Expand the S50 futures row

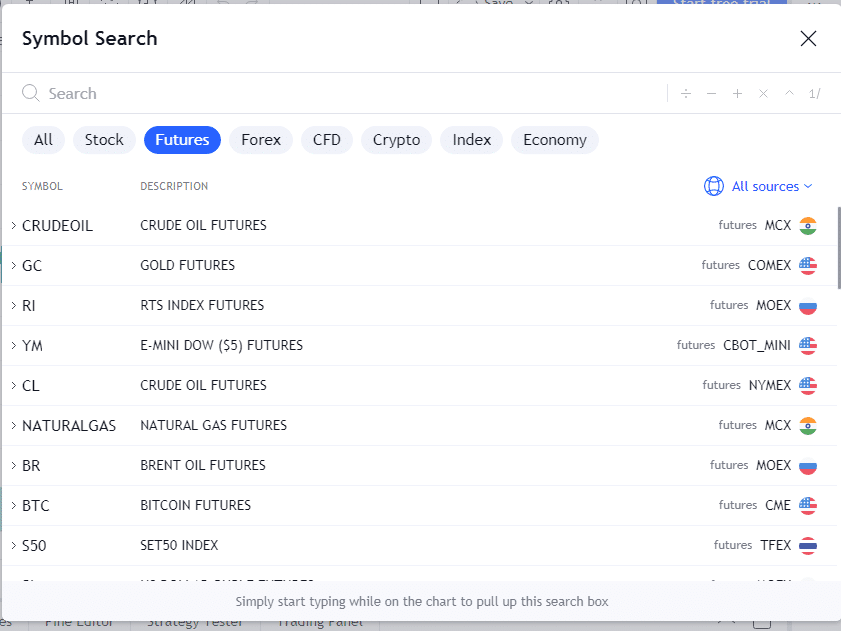pos(13,545)
